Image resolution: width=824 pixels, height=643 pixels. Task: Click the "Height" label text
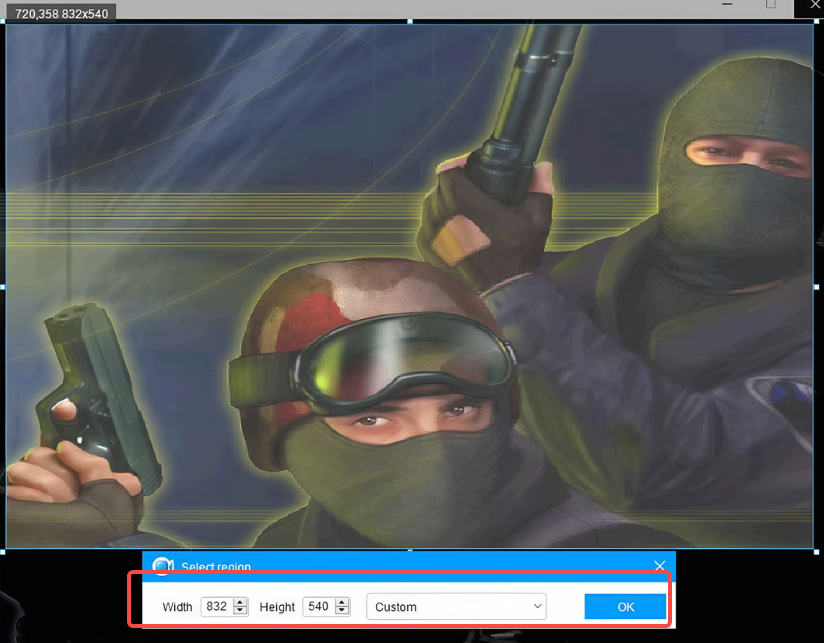277,607
